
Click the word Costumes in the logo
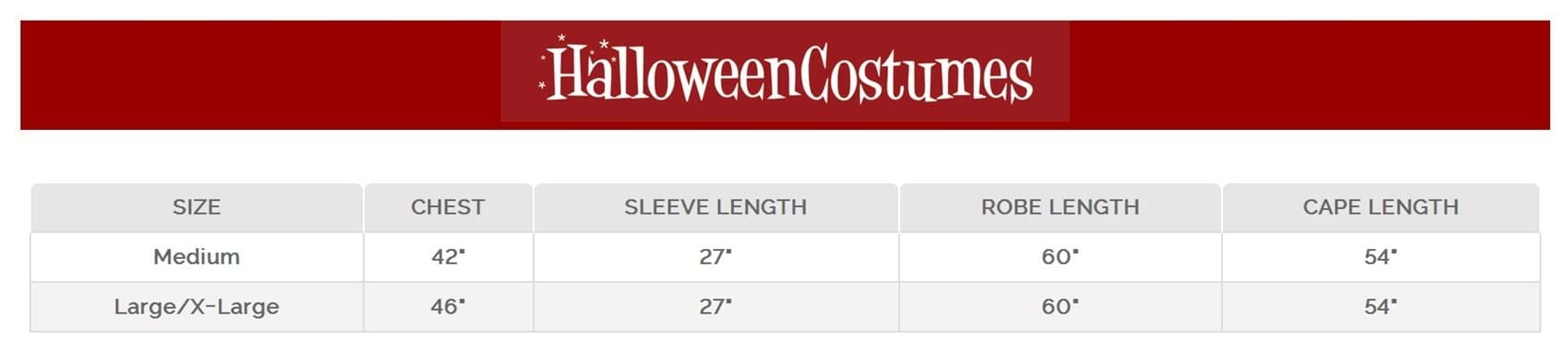point(916,73)
